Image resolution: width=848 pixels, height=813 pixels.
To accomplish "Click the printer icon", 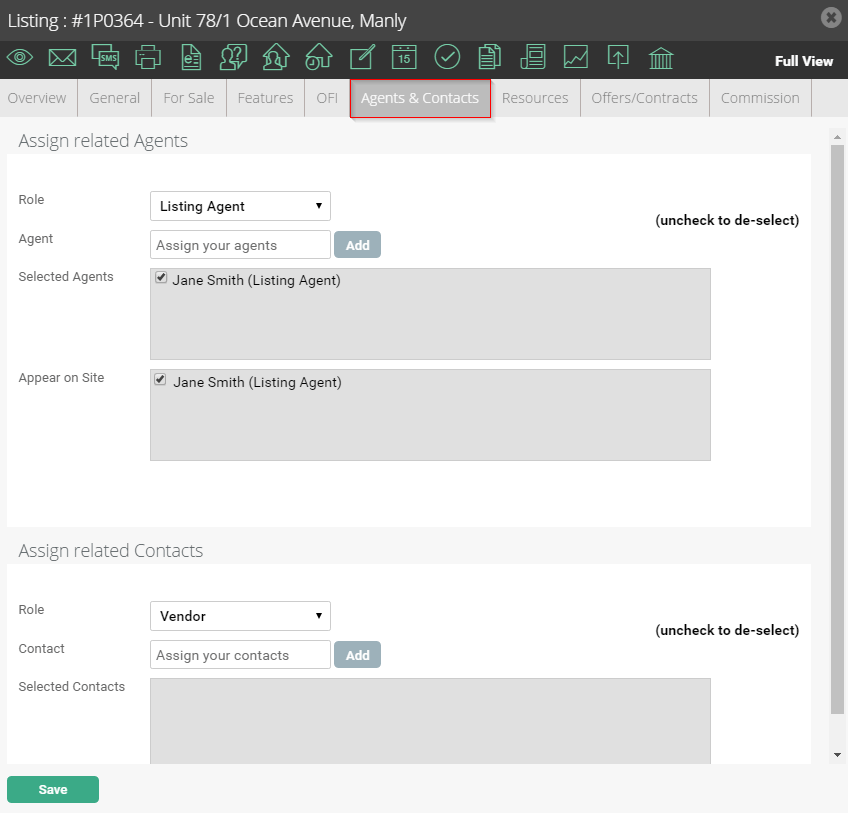I will [148, 57].
